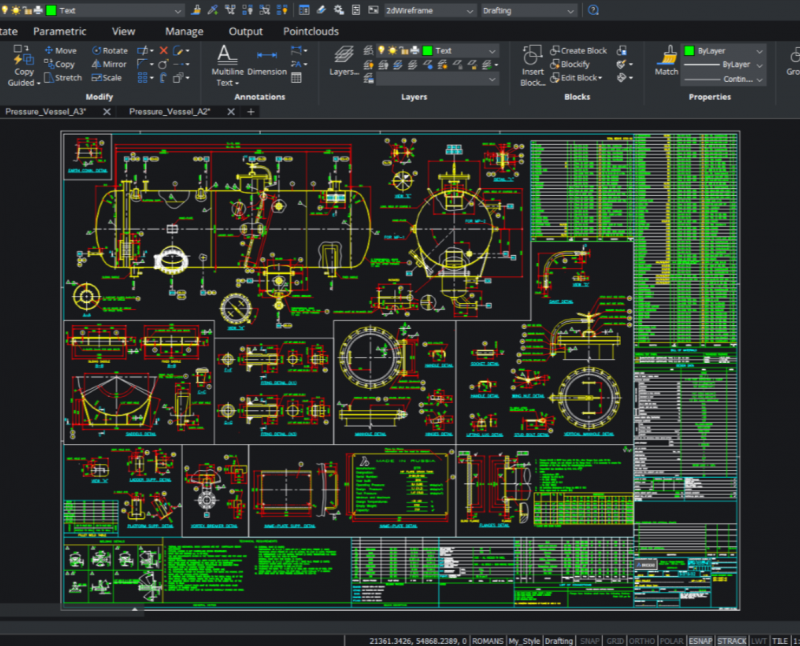Click the Help icon in top toolbar

pyautogui.click(x=593, y=10)
